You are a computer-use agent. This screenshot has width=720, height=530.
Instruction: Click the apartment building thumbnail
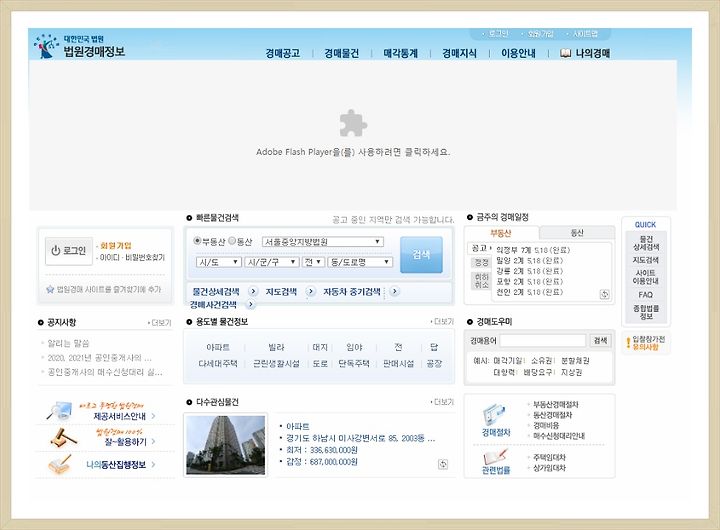[225, 445]
